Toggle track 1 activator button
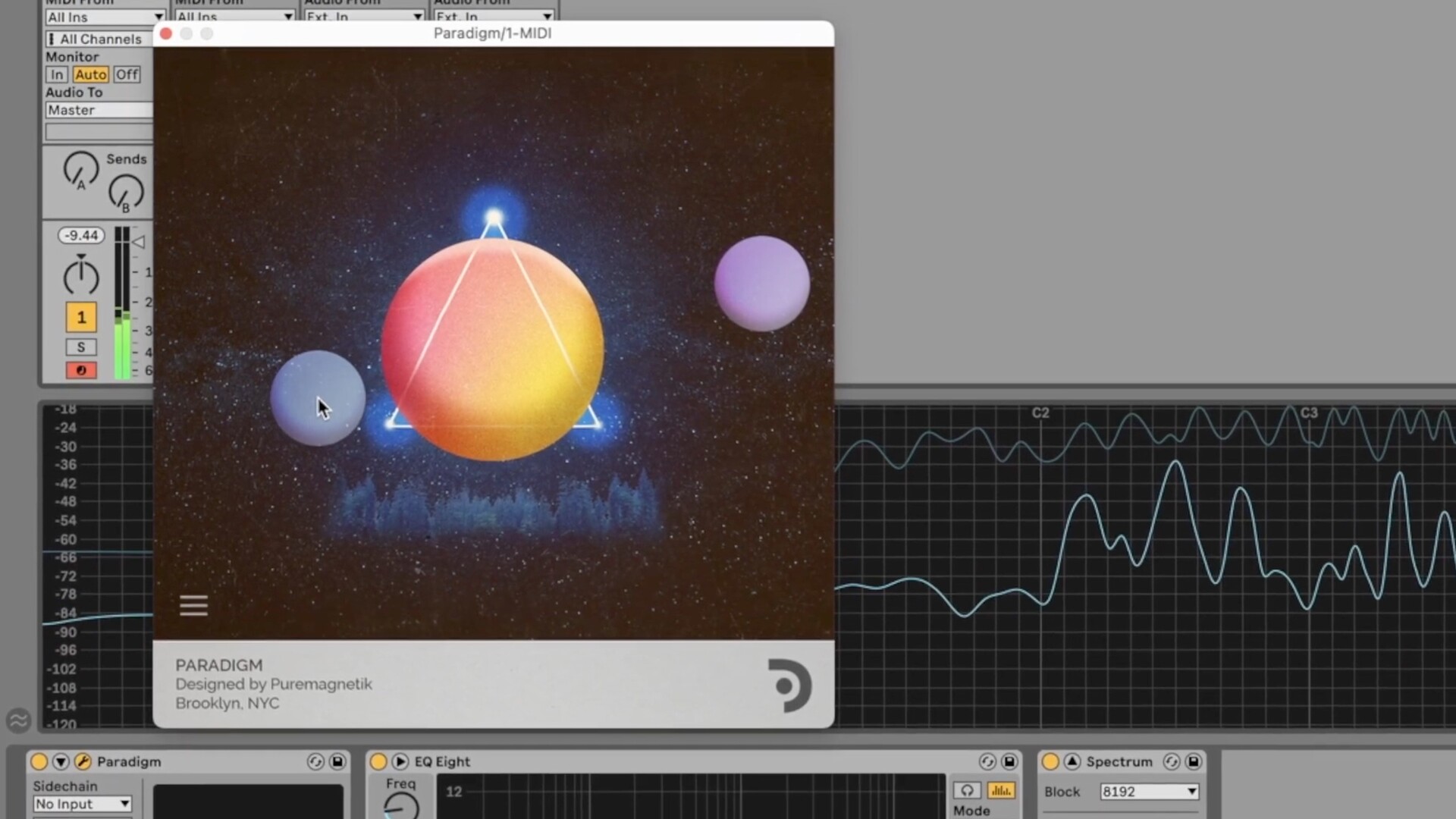This screenshot has width=1456, height=819. point(81,317)
